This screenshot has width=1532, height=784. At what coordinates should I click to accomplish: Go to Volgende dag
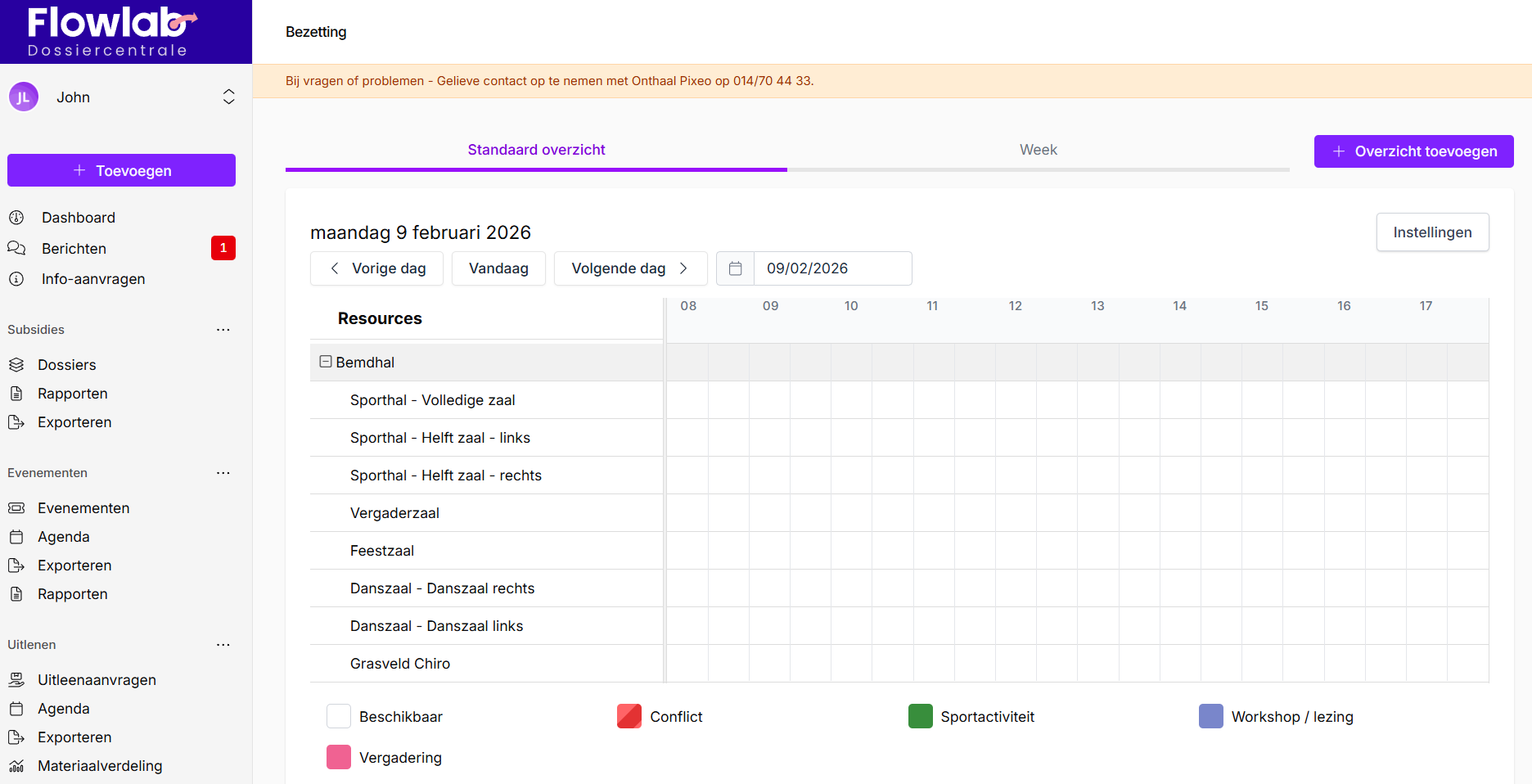(x=630, y=268)
